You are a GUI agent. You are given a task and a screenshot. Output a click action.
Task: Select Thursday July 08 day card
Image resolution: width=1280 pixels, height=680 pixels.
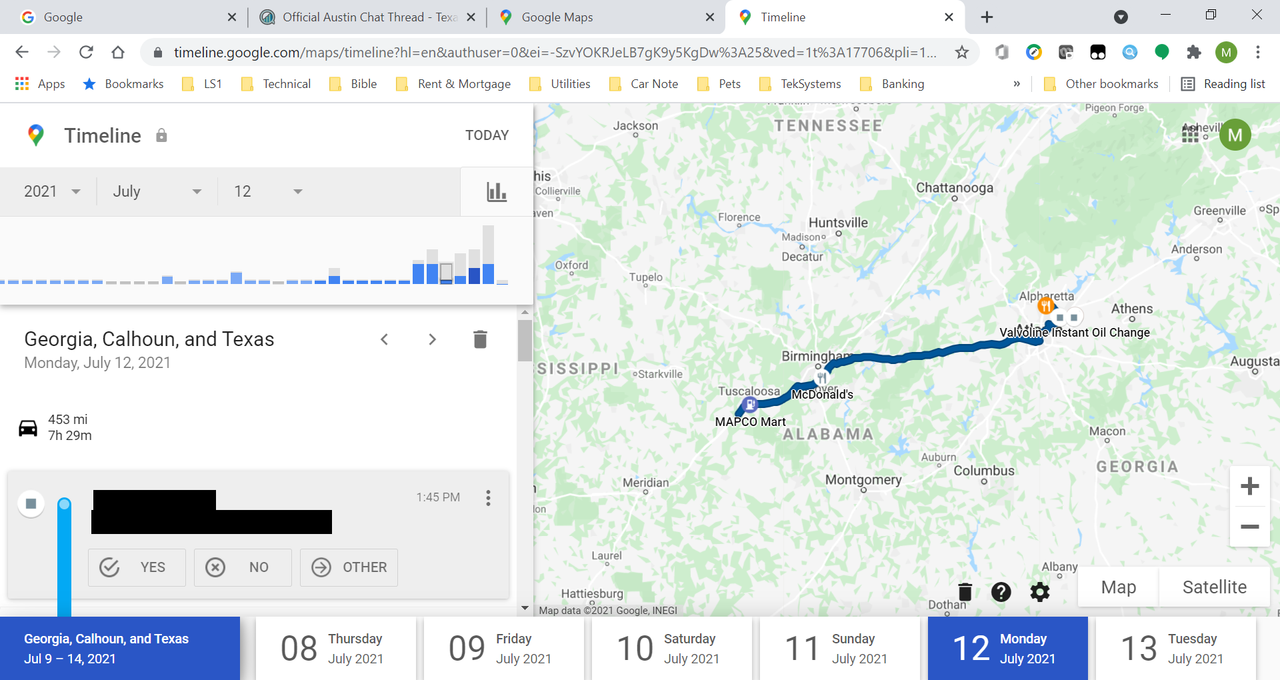(336, 648)
